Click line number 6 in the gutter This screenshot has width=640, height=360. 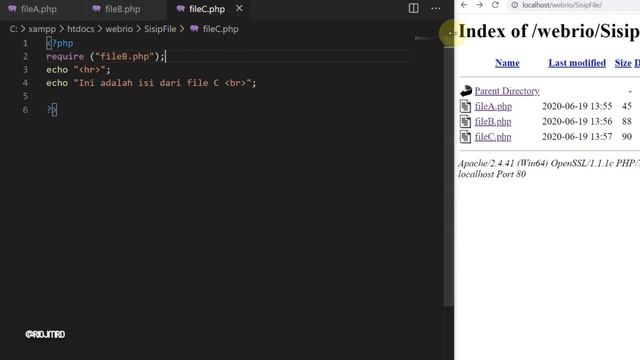[x=25, y=109]
